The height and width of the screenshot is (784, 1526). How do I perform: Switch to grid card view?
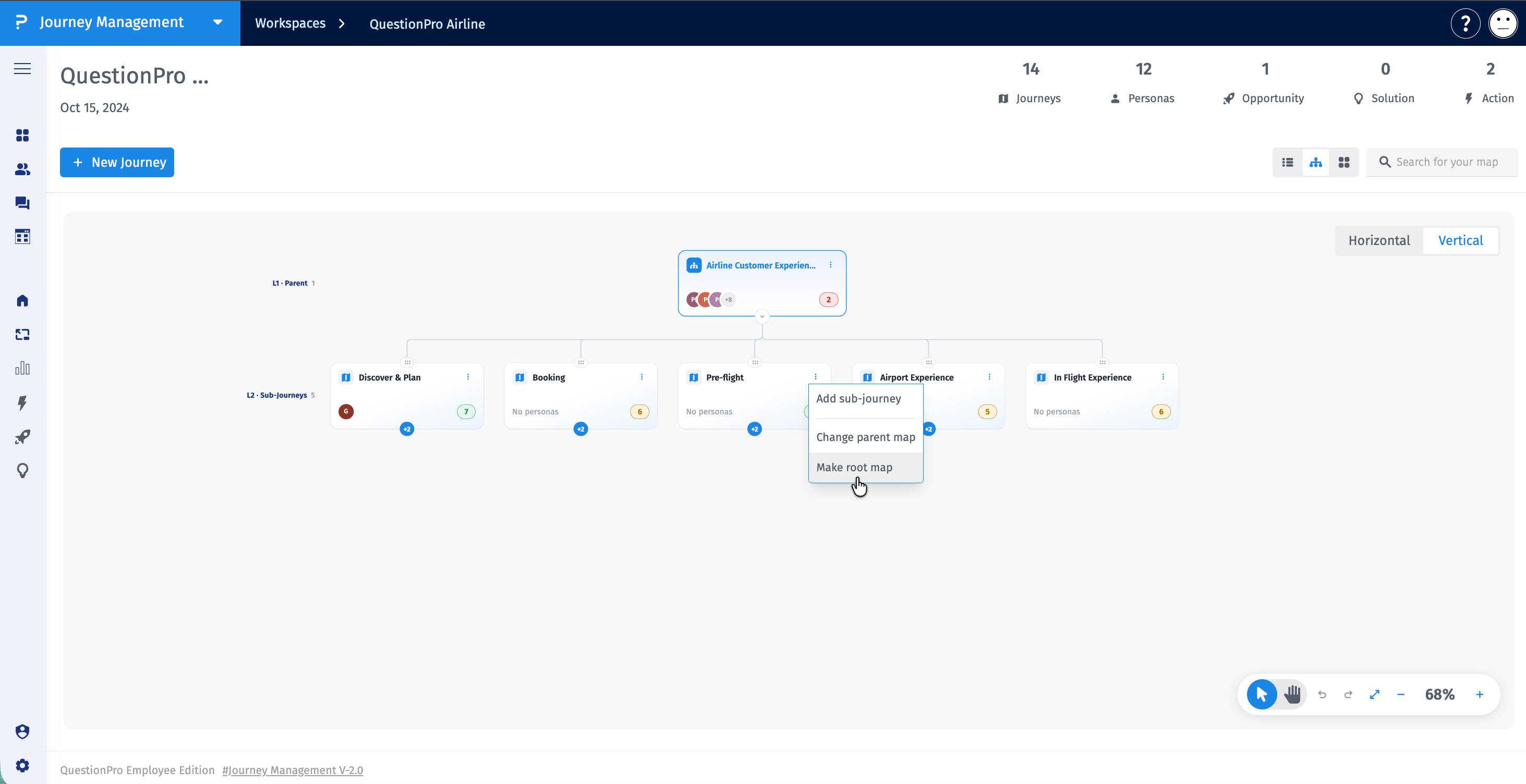coord(1343,162)
